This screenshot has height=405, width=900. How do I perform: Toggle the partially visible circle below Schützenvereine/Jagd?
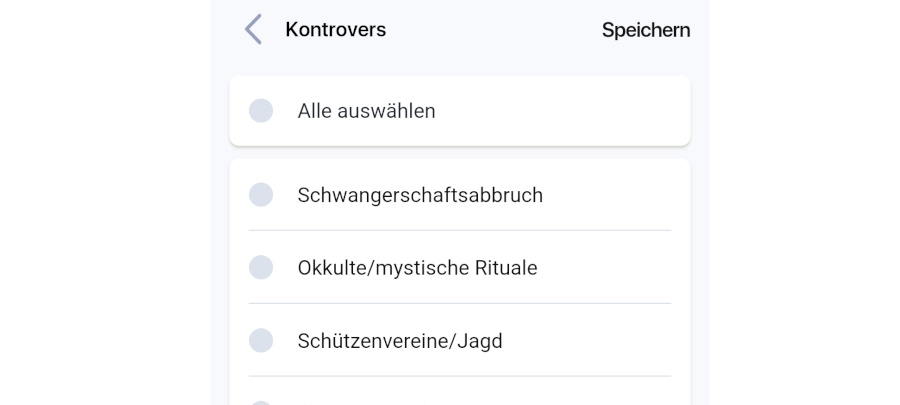(x=261, y=402)
